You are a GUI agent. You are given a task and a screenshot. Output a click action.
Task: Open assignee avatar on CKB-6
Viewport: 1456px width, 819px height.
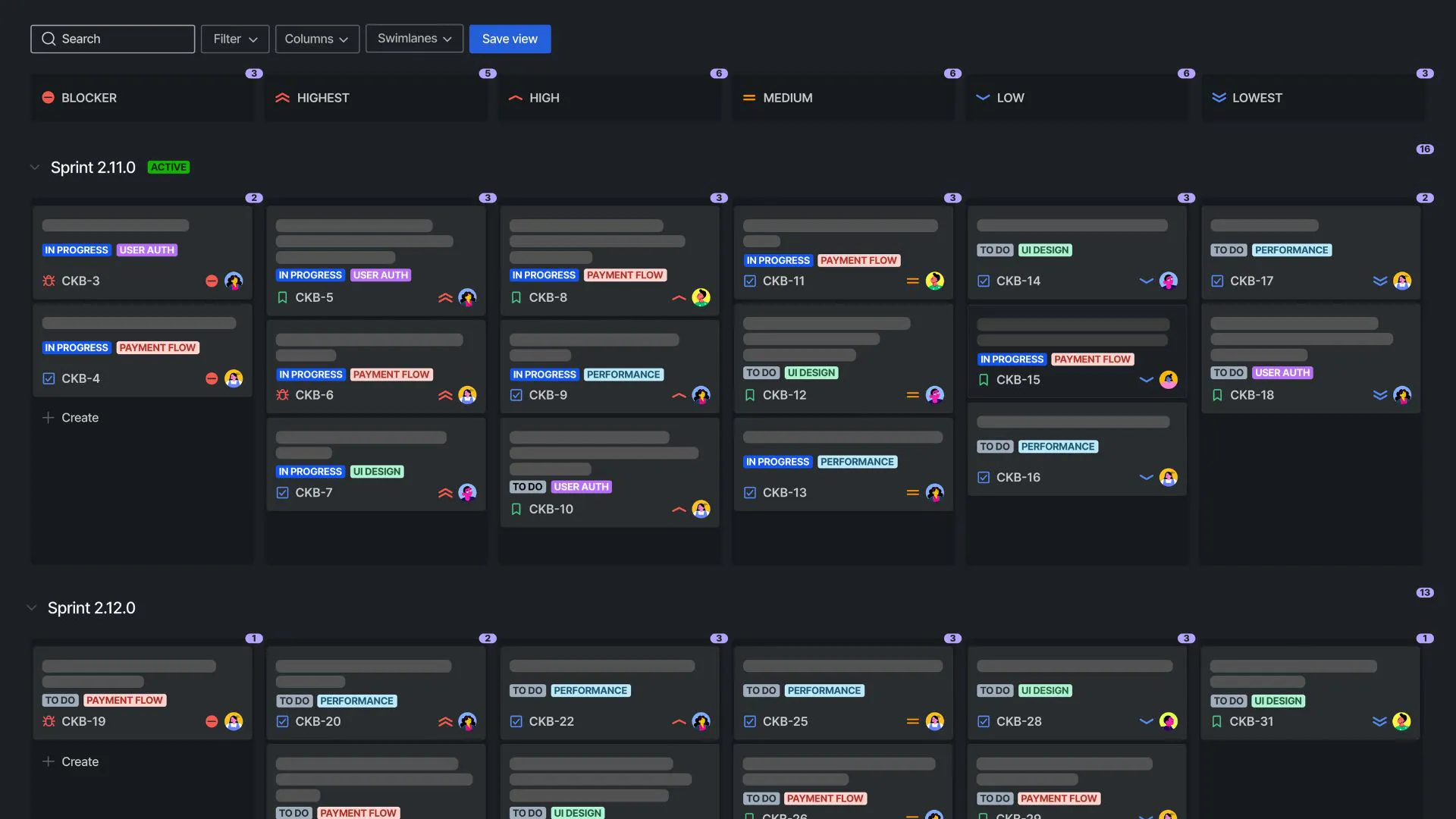pyautogui.click(x=467, y=395)
